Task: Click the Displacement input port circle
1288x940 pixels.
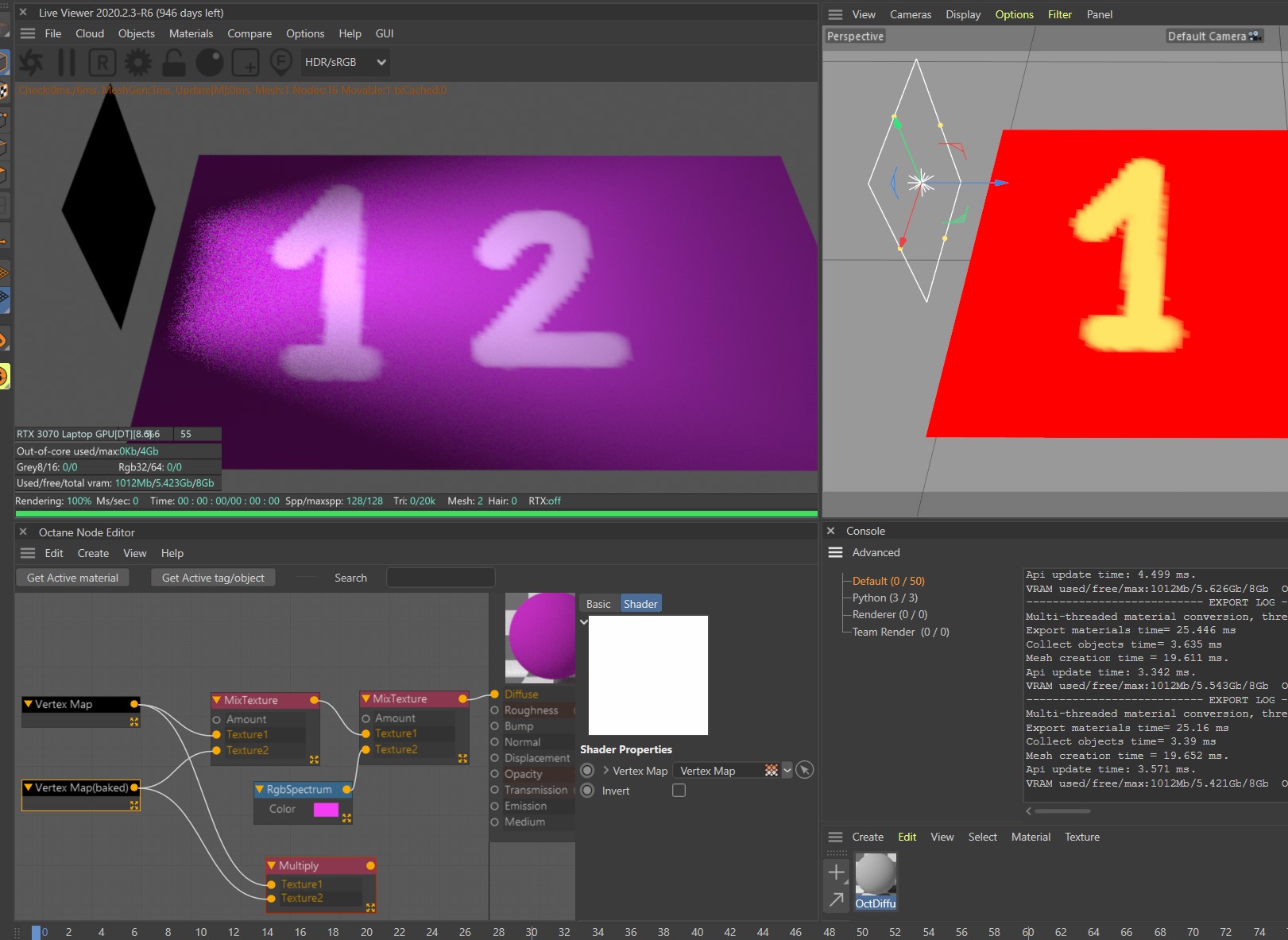Action: pyautogui.click(x=494, y=758)
